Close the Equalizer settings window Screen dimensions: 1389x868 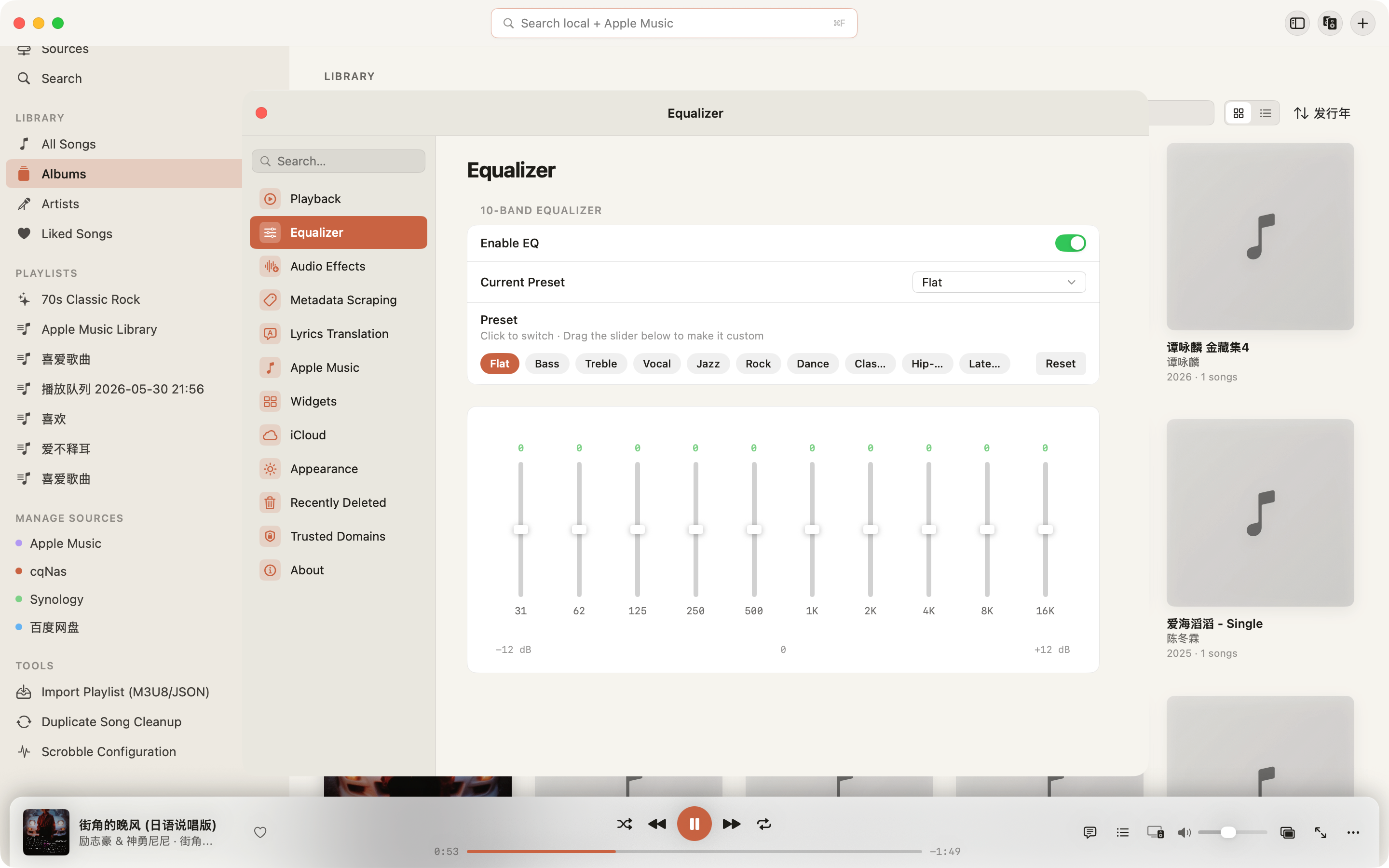(x=261, y=113)
